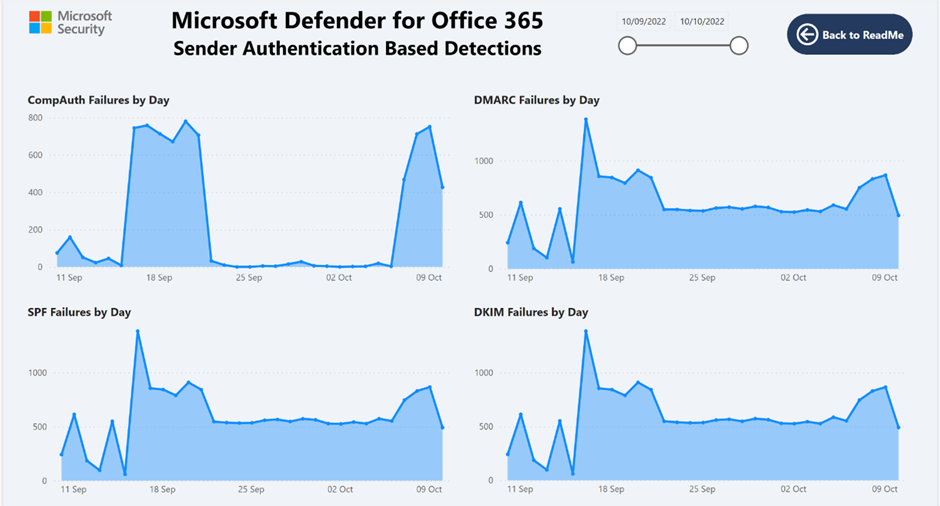Click the 800 axis value on CompAuth chart
940x506 pixels.
click(x=35, y=118)
